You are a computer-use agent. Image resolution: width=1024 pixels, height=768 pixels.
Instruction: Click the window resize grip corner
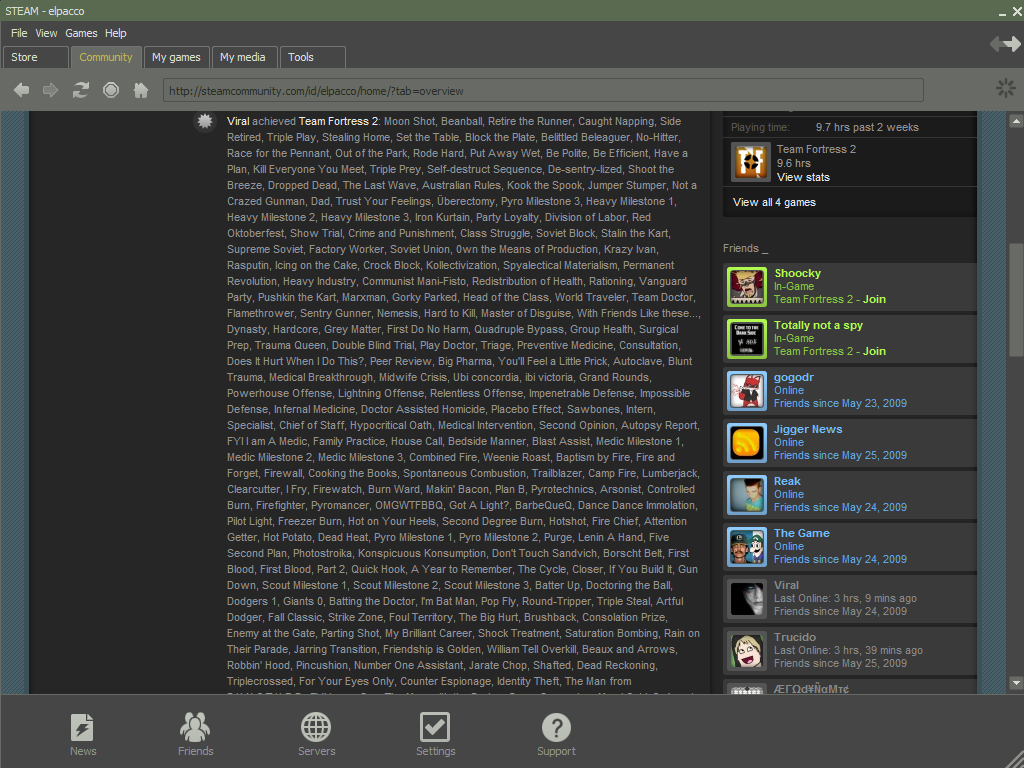coord(1015,759)
